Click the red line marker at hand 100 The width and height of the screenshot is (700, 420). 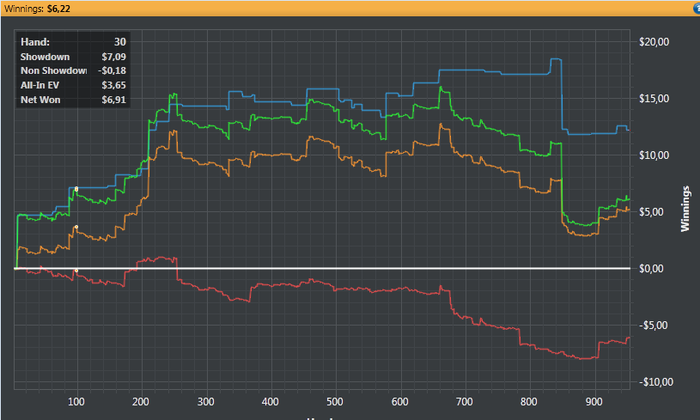point(76,270)
